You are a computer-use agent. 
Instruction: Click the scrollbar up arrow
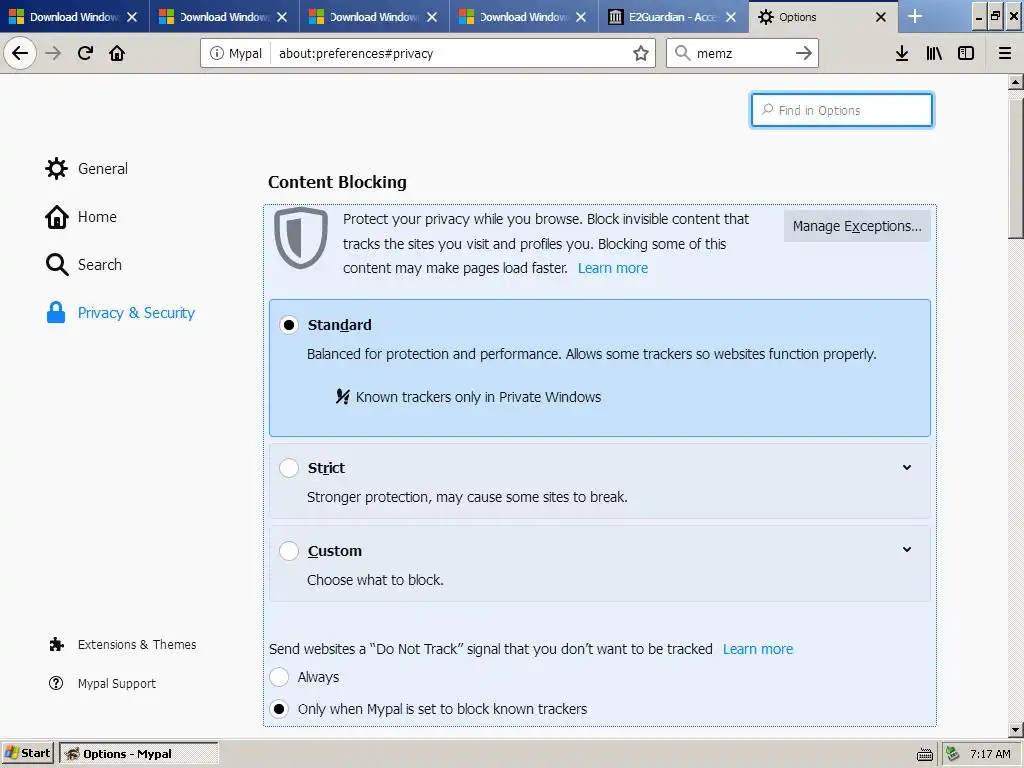coord(1016,82)
